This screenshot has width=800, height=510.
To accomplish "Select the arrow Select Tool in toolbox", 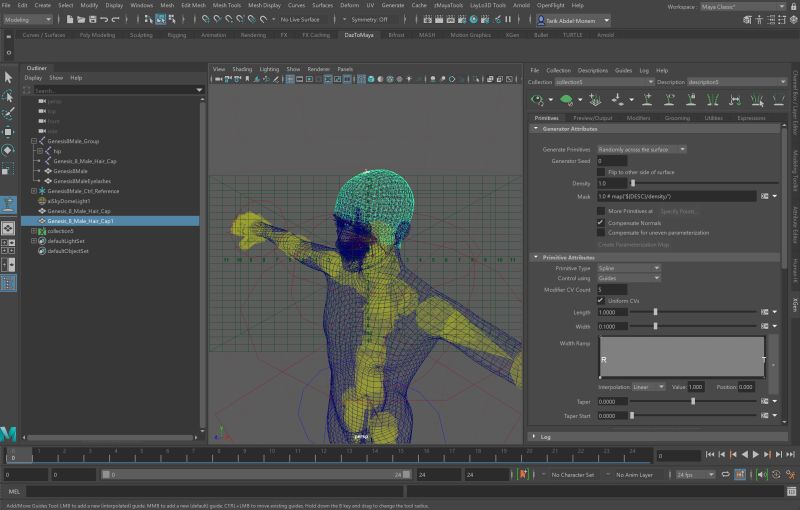I will (8, 77).
